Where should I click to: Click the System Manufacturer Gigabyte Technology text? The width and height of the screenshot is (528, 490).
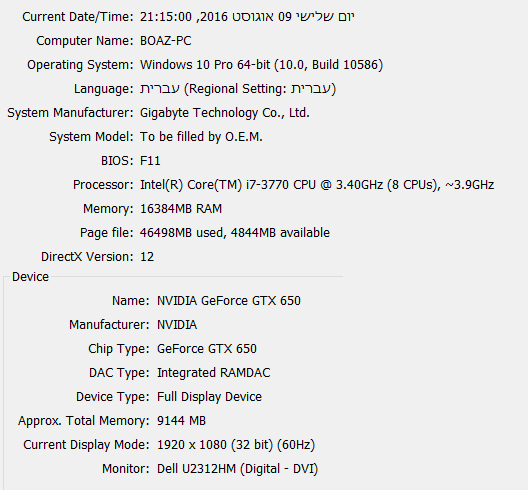[225, 113]
